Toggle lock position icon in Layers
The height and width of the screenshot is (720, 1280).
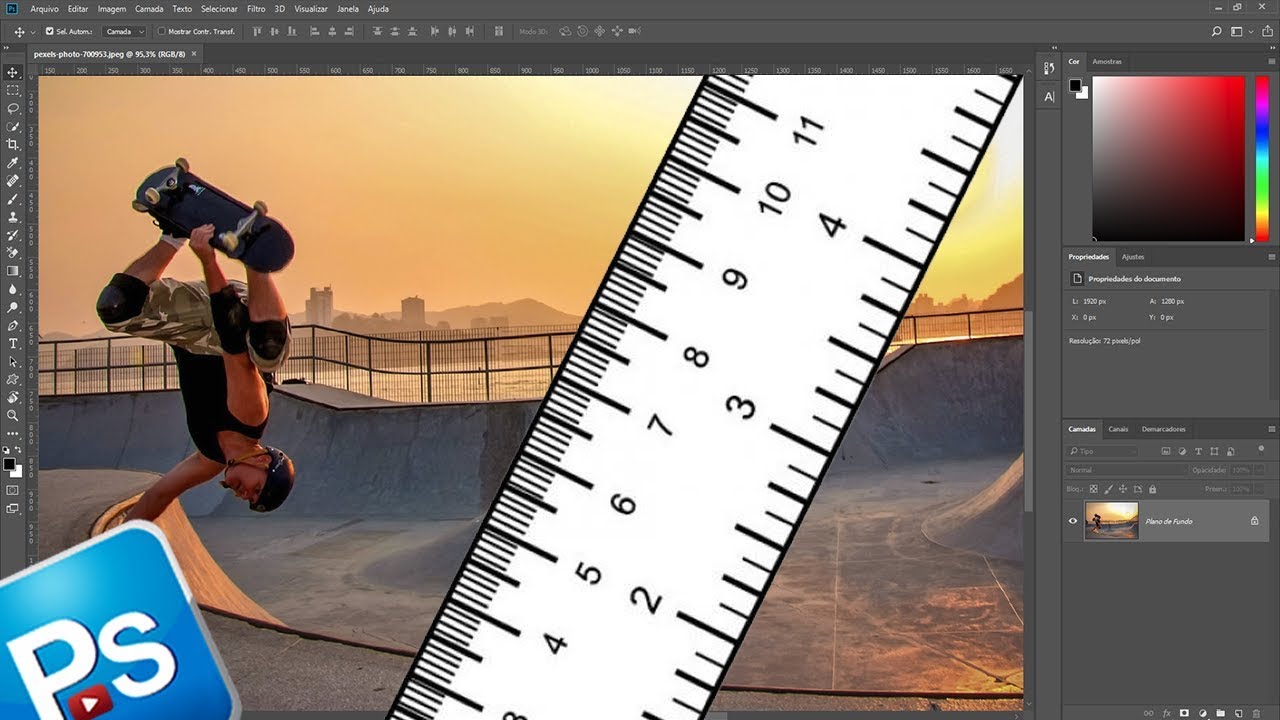coord(1123,489)
